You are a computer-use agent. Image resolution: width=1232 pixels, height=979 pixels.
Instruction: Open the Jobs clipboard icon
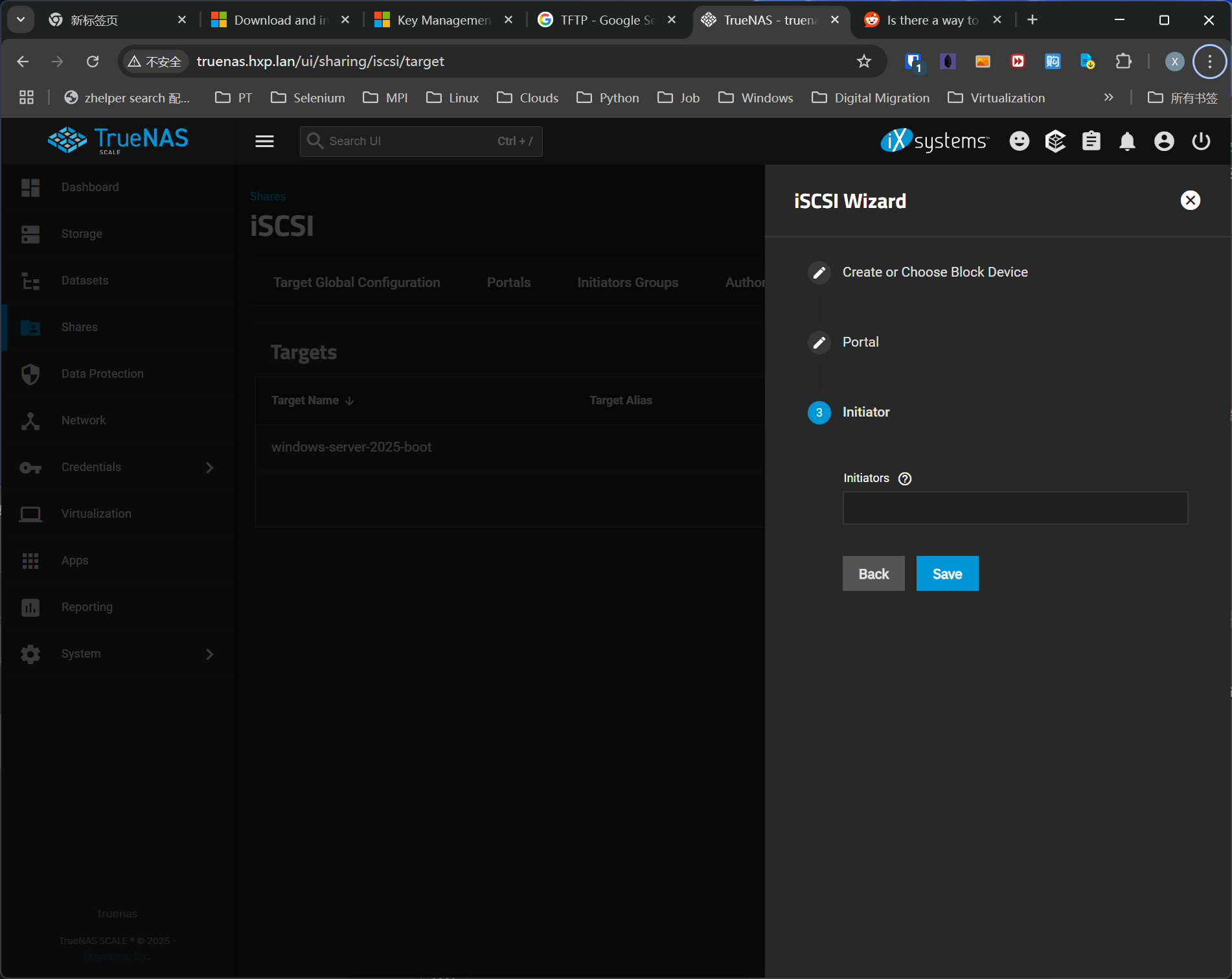pyautogui.click(x=1091, y=141)
